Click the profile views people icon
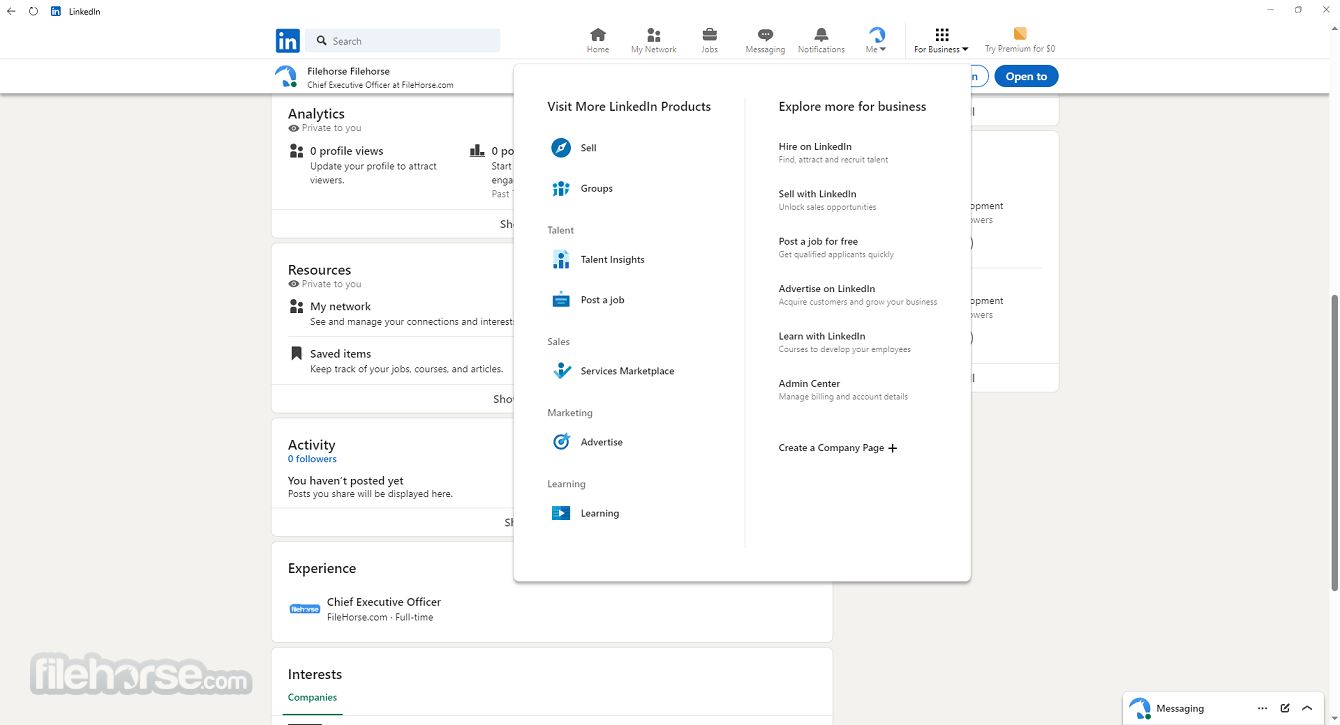 click(x=296, y=151)
